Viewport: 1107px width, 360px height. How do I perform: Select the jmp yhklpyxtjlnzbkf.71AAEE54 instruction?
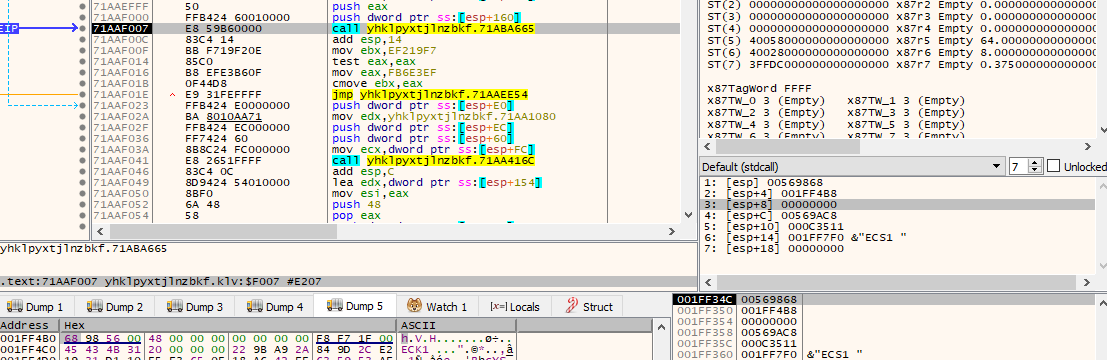point(430,94)
